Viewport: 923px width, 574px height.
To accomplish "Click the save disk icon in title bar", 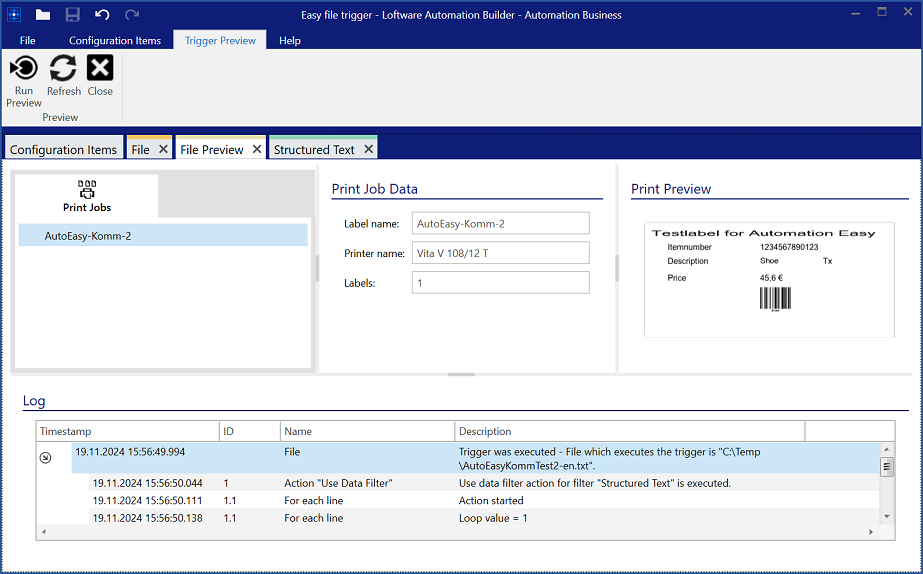I will click(72, 14).
